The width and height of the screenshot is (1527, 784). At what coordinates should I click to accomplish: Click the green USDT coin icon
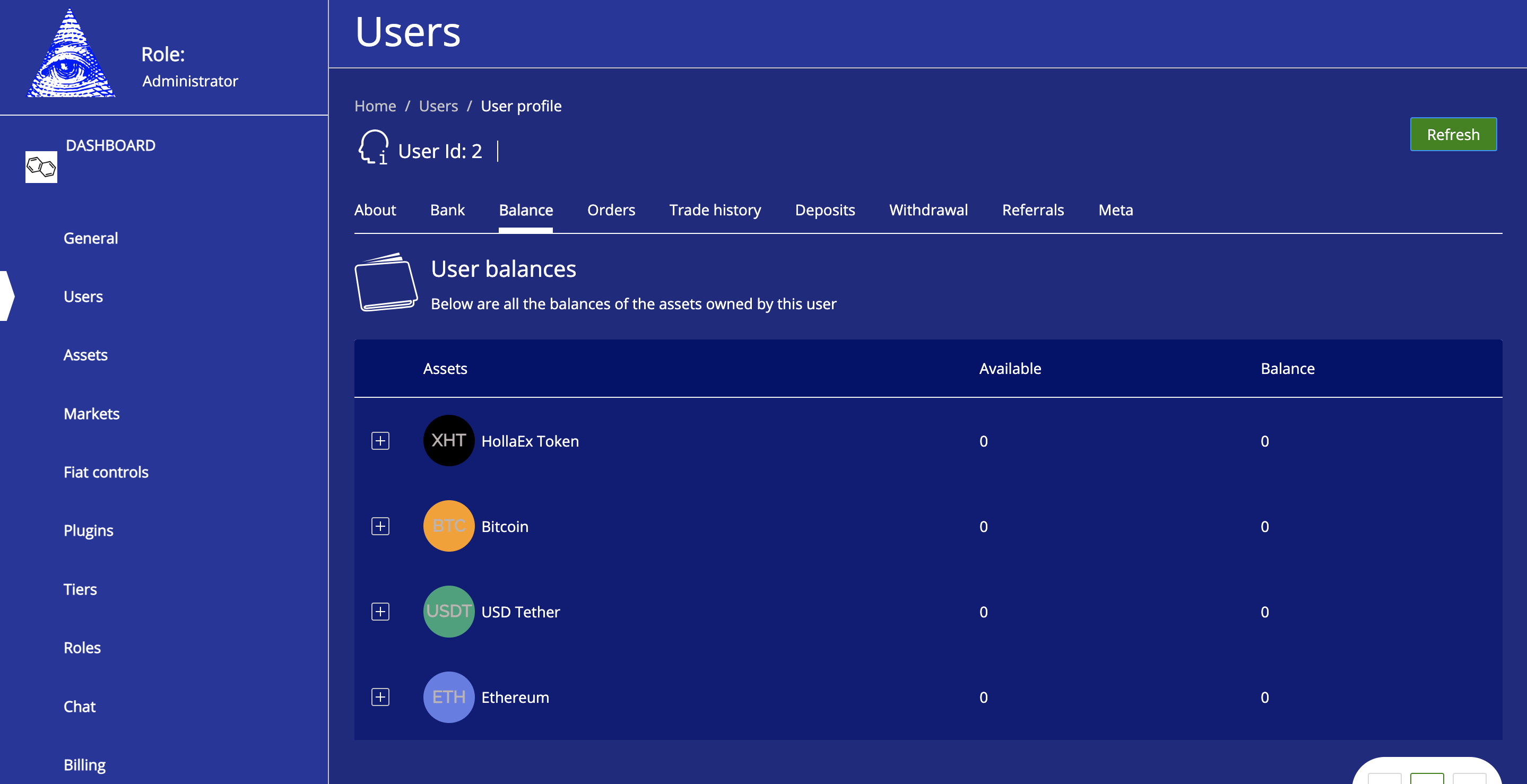(x=448, y=612)
